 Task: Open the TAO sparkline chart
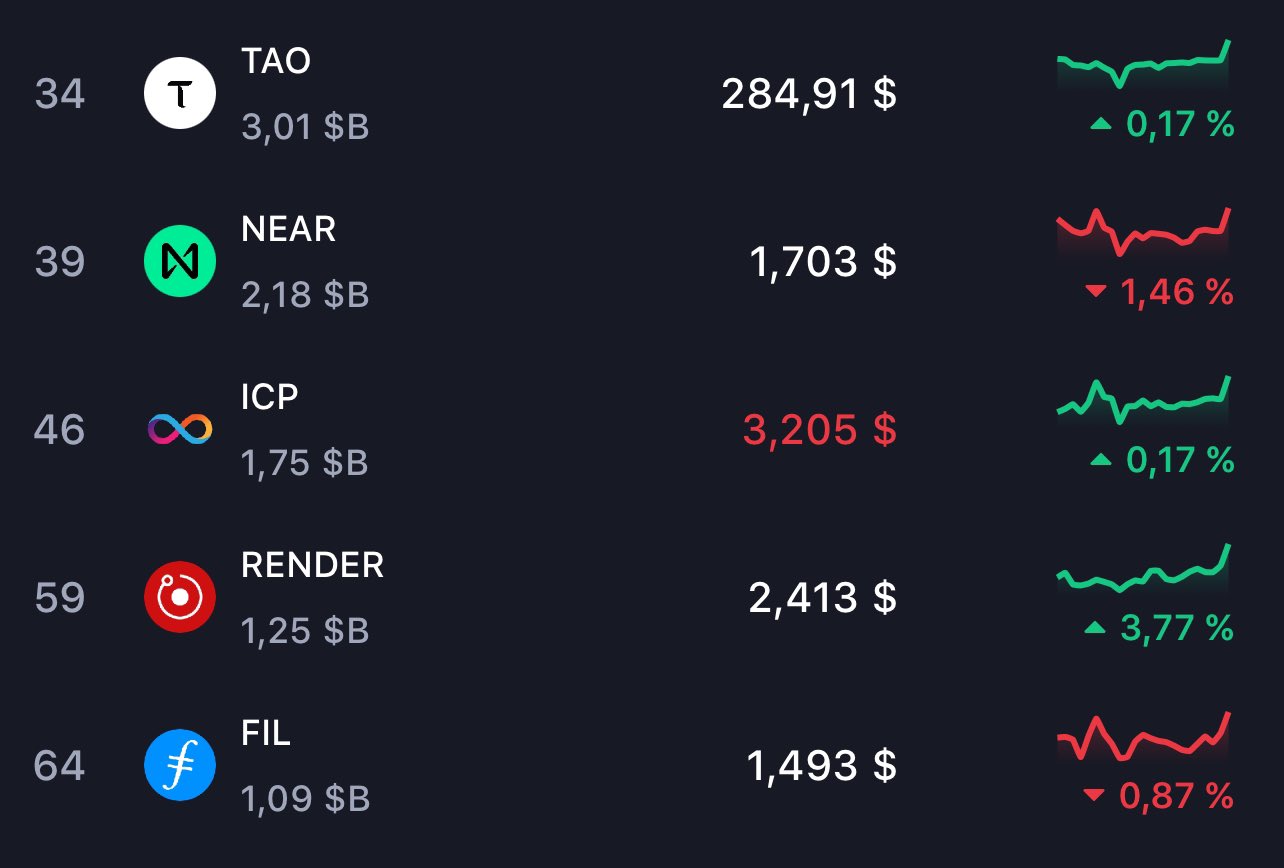point(1144,65)
